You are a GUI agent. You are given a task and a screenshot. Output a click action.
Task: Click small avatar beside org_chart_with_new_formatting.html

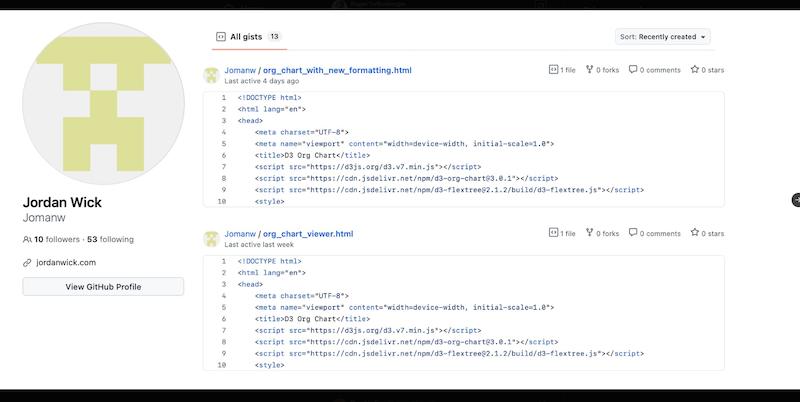[211, 75]
